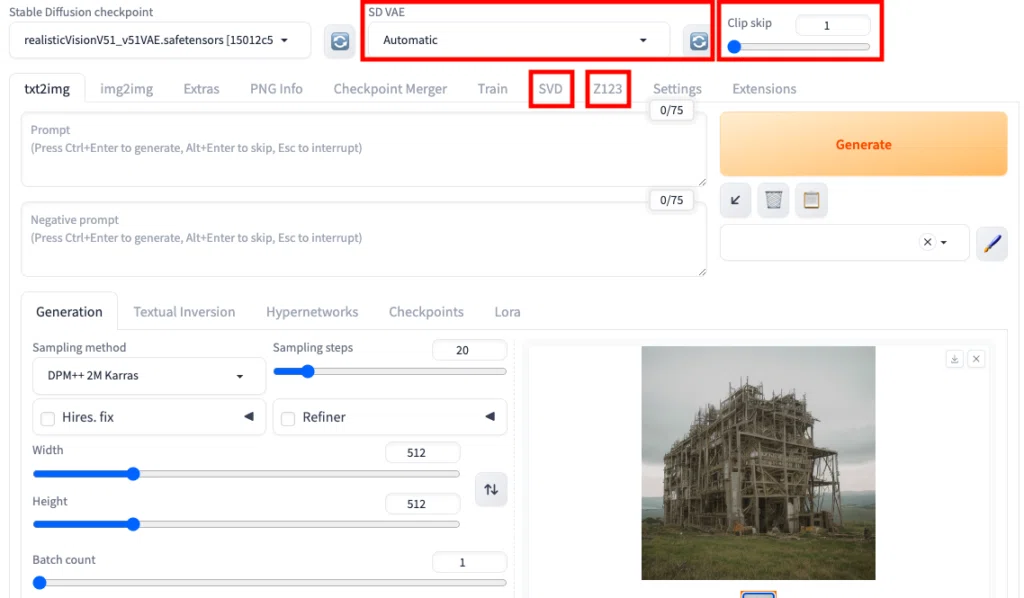Switch to the SVD tab
The height and width of the screenshot is (598, 1024).
pyautogui.click(x=551, y=89)
